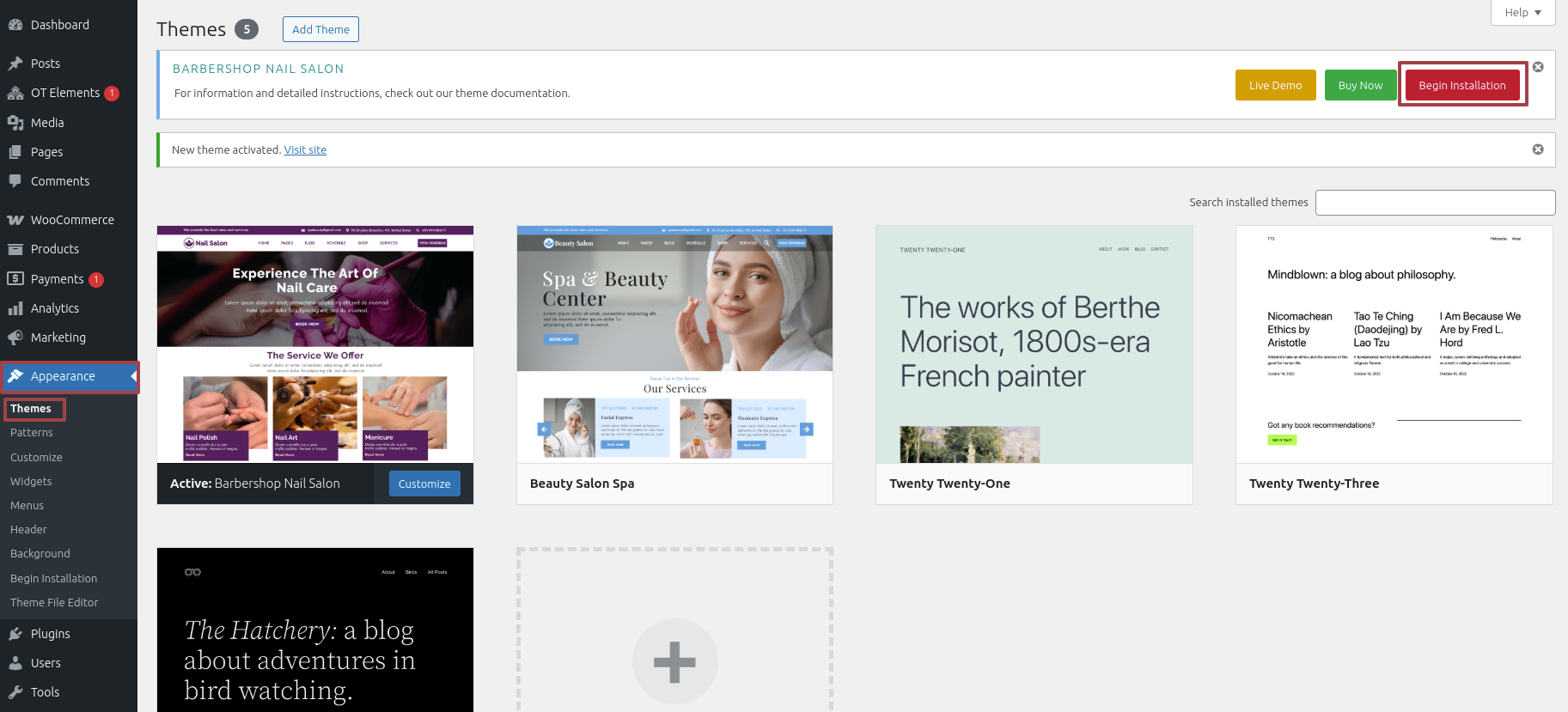
Task: Click the Media icon in sidebar
Action: pyautogui.click(x=15, y=123)
